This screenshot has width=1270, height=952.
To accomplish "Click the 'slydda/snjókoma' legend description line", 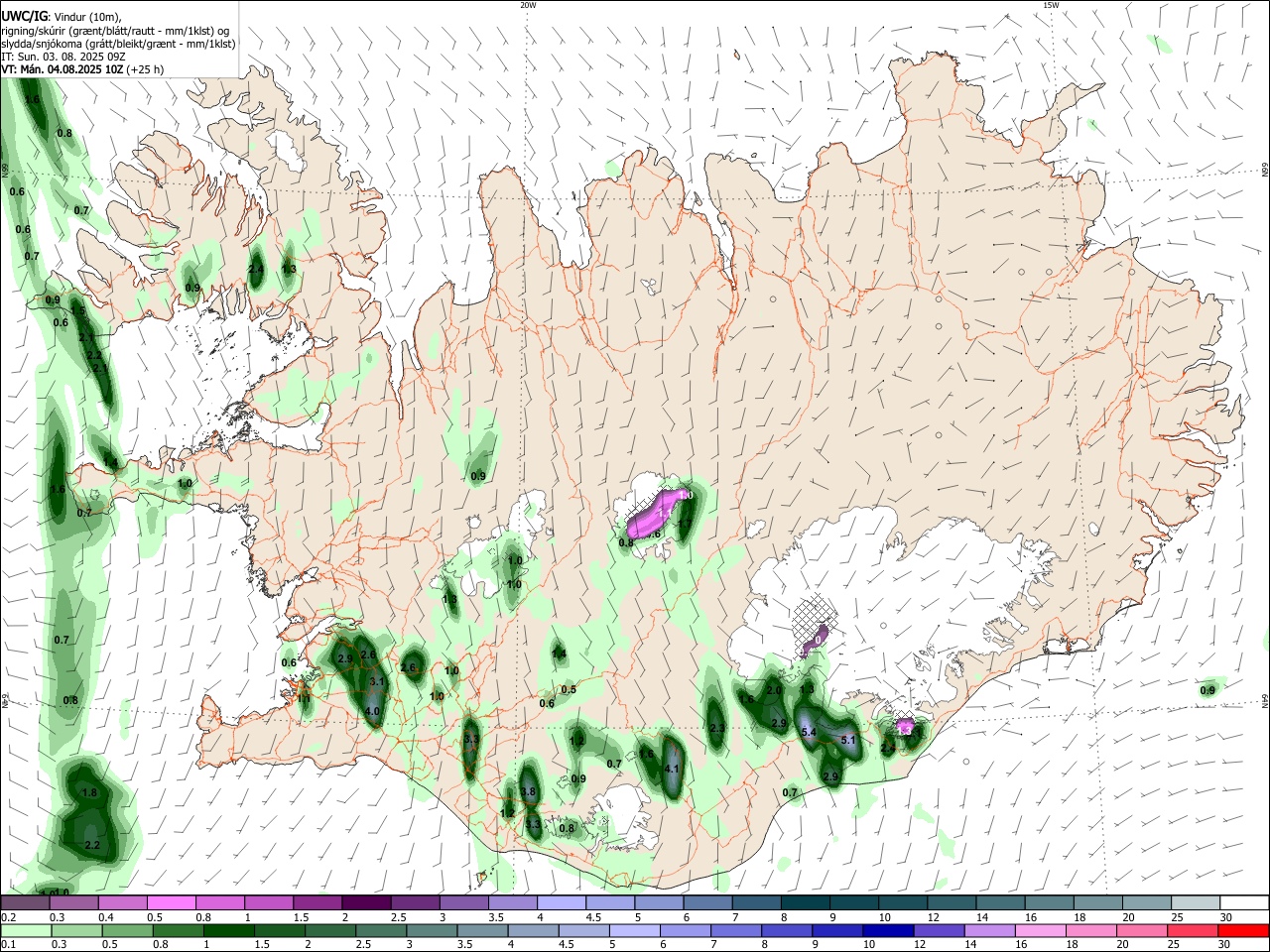I will click(x=118, y=44).
